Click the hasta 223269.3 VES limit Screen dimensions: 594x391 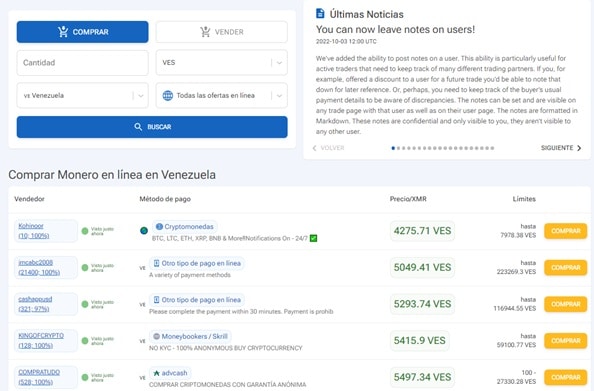[x=516, y=267]
